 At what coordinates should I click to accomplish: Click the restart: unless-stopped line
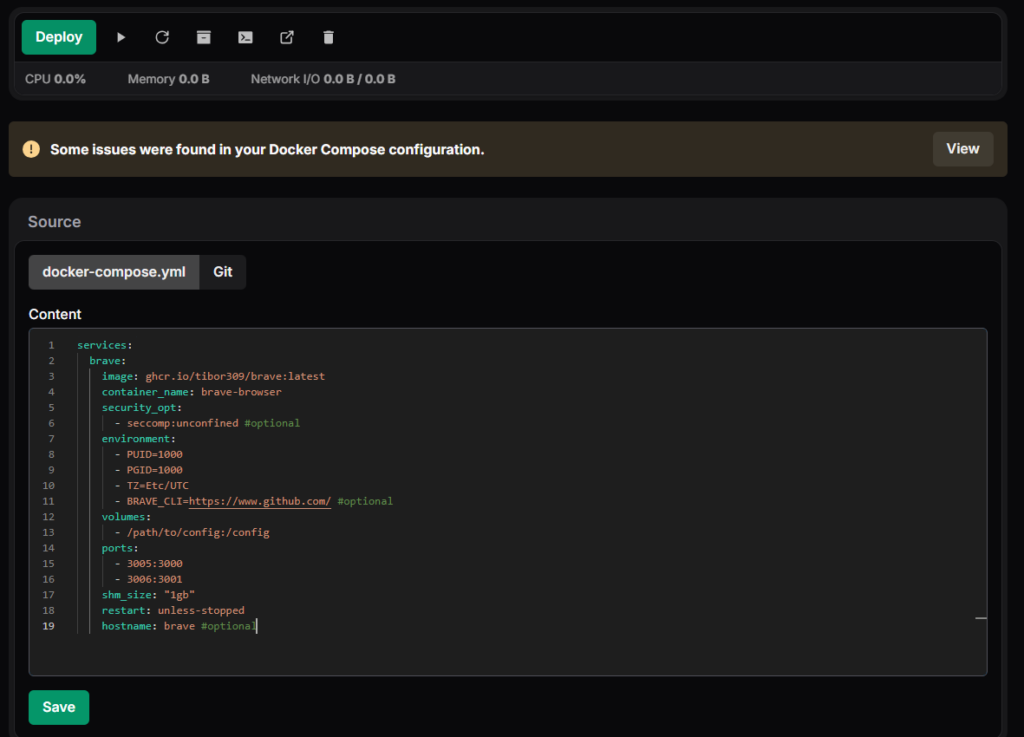click(x=172, y=610)
